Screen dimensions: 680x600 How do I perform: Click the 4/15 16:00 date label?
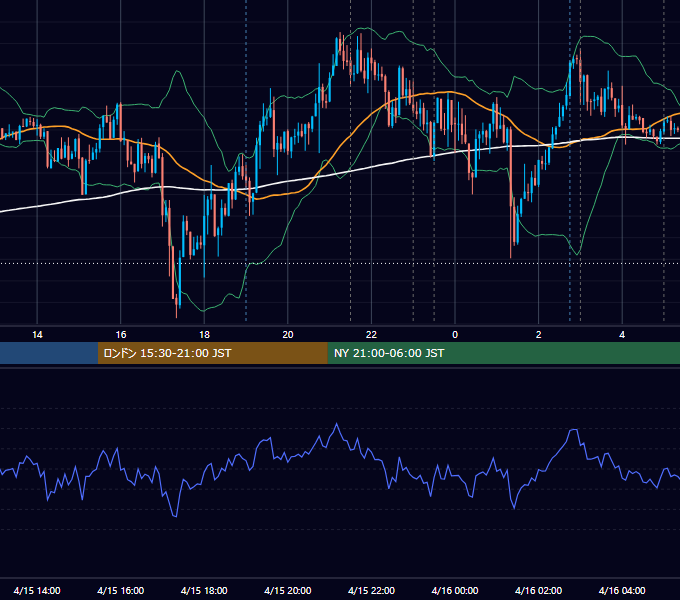tap(121, 590)
